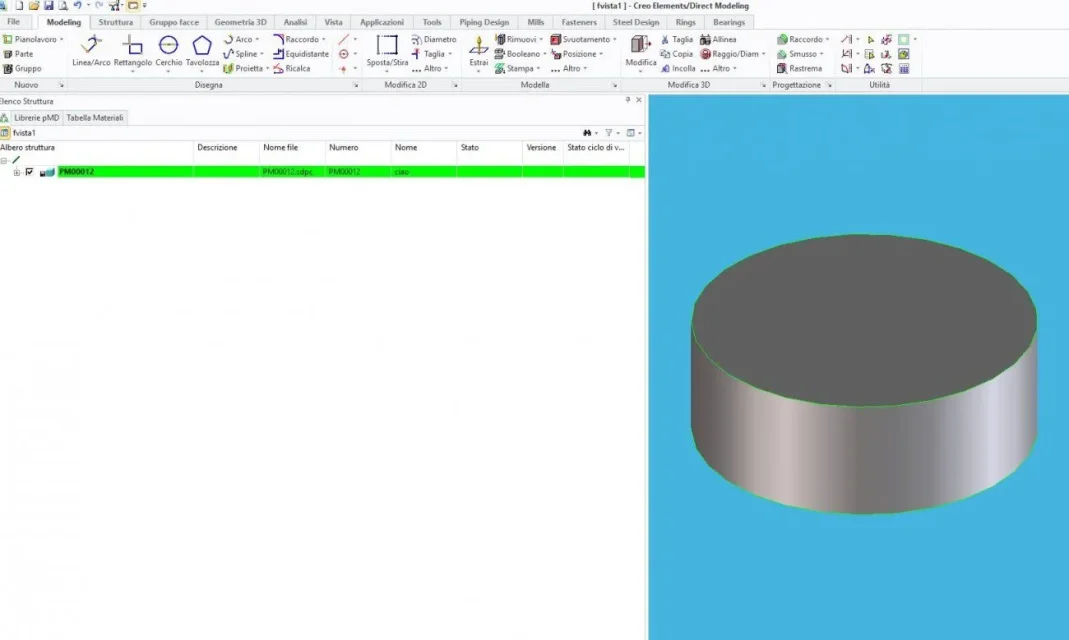Screen dimensions: 1069x640
Task: Click the Undo arrow icon
Action: tap(78, 5)
